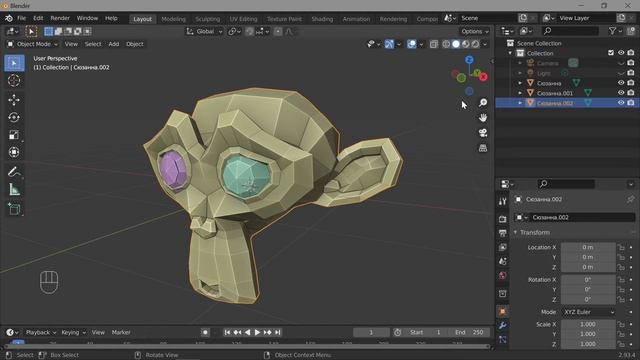Jump to the start frame button

[227, 332]
